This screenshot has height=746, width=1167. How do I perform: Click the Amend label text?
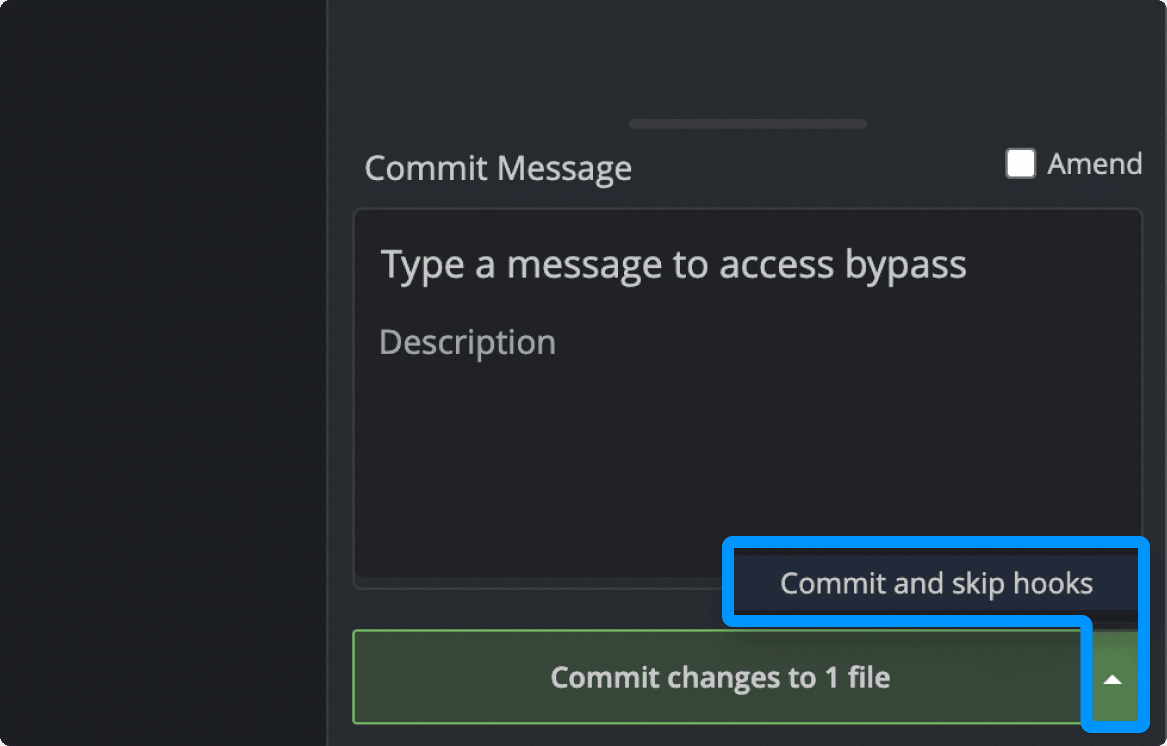pyautogui.click(x=1094, y=164)
